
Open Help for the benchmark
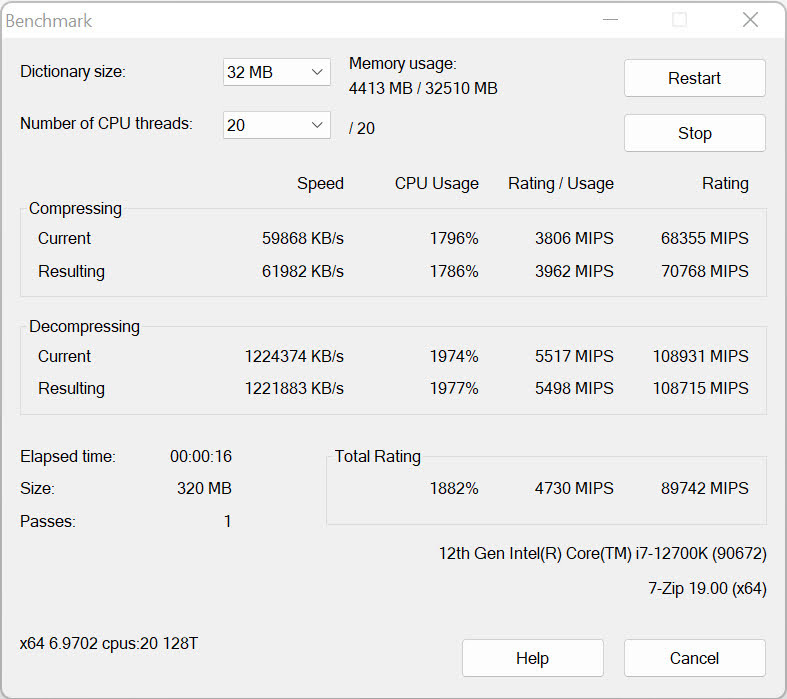[532, 658]
